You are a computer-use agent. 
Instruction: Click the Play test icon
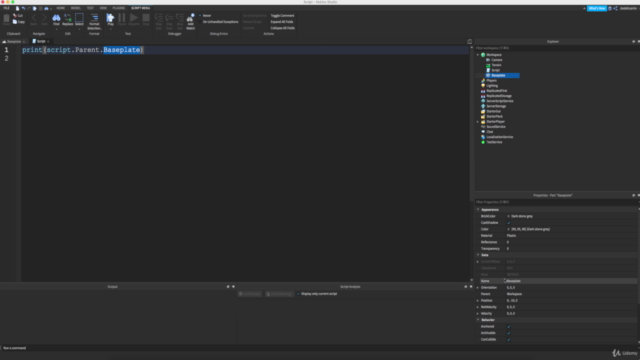(110, 18)
